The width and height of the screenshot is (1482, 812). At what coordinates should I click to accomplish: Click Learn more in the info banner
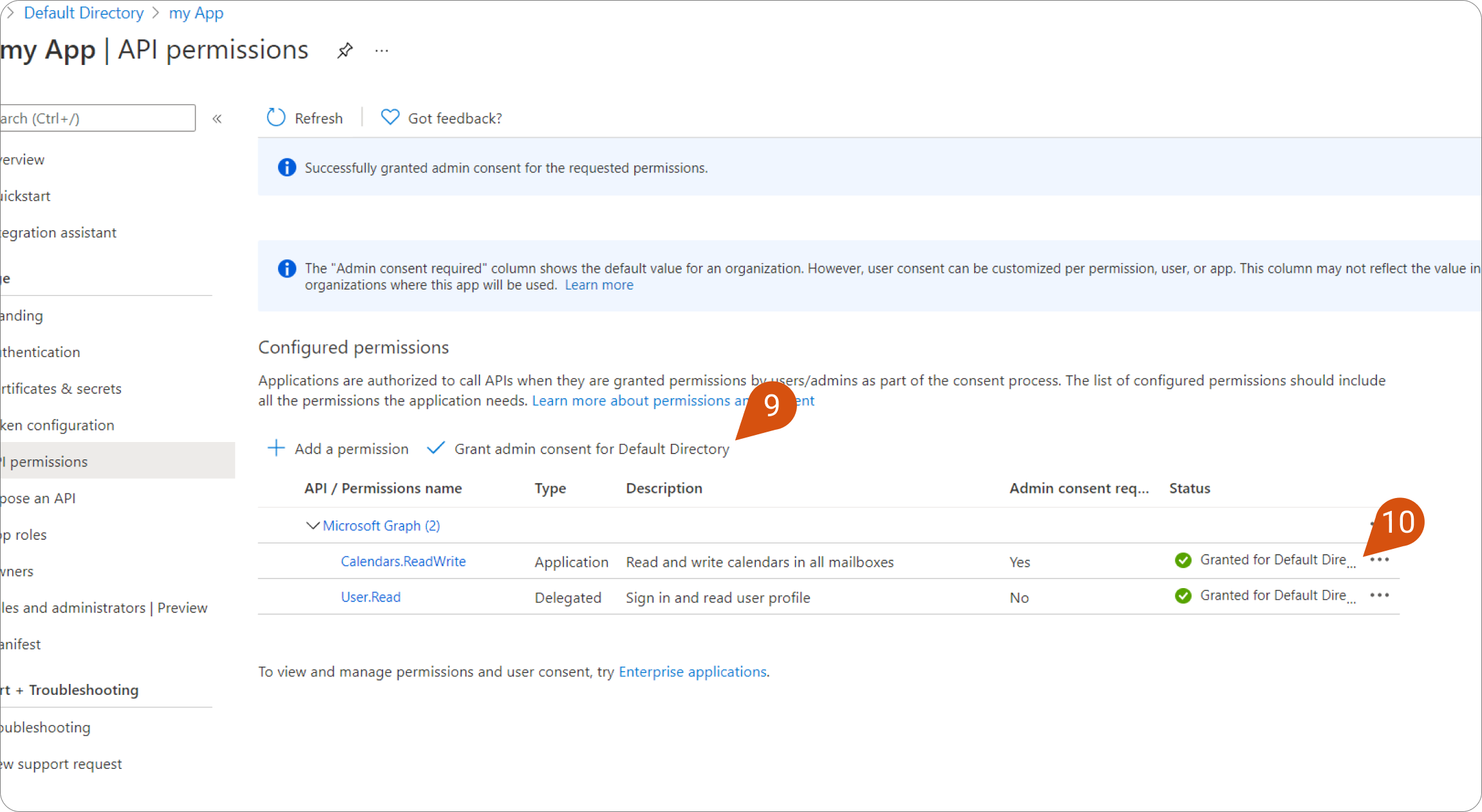click(x=599, y=285)
